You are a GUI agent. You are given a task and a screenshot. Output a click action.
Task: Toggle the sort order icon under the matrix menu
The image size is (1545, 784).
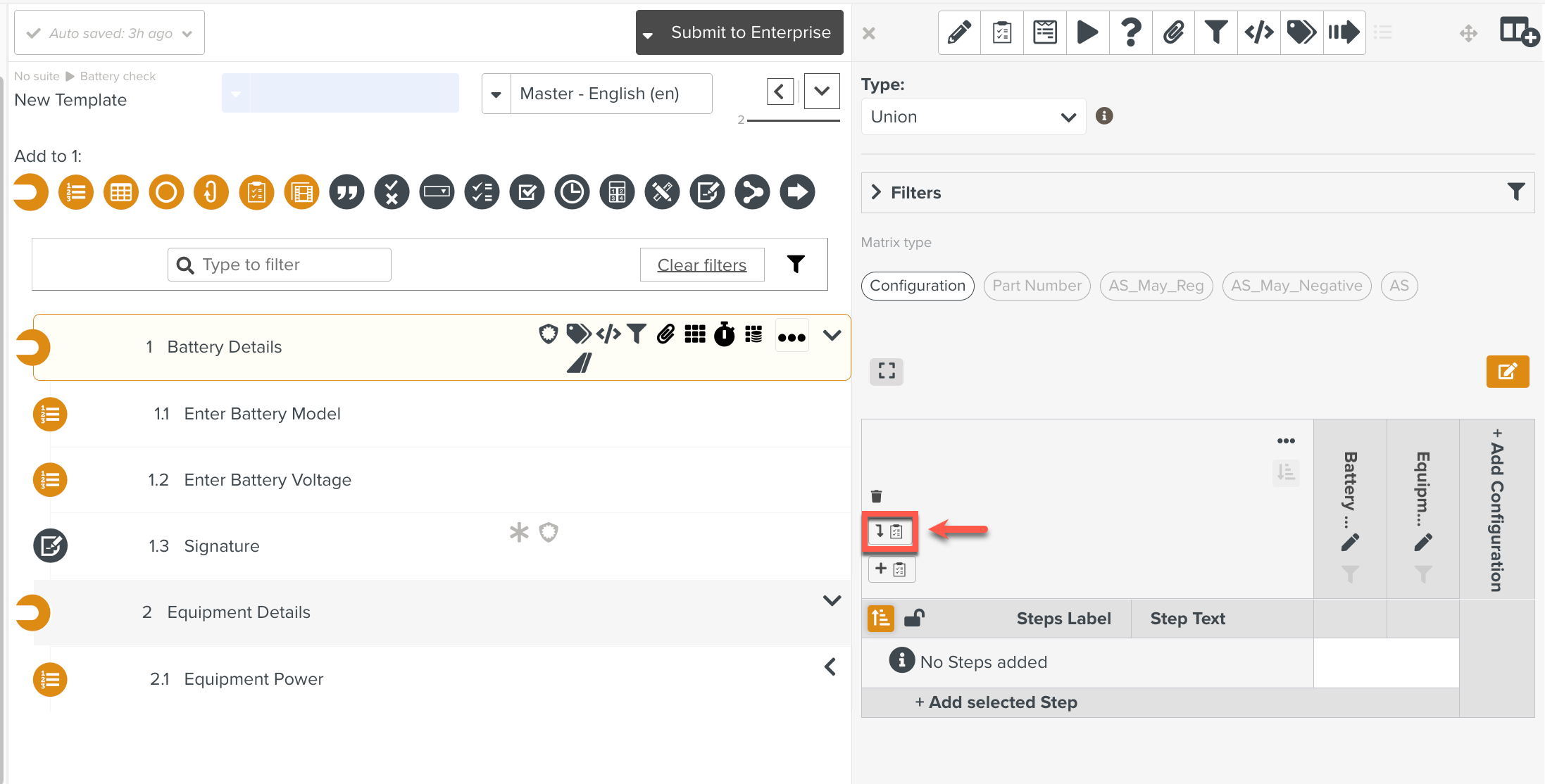pyautogui.click(x=1286, y=473)
